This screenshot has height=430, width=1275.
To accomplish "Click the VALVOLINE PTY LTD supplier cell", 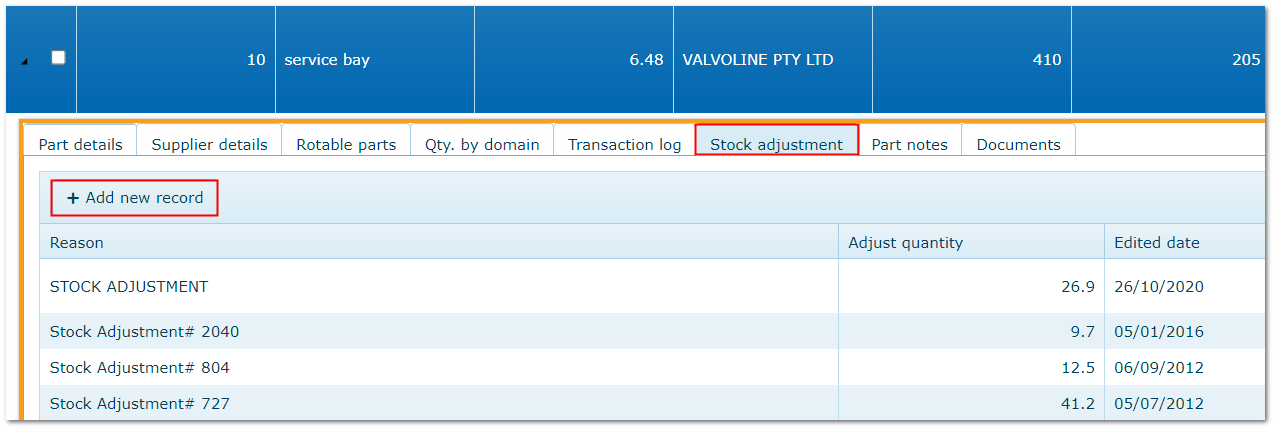I will [x=757, y=60].
